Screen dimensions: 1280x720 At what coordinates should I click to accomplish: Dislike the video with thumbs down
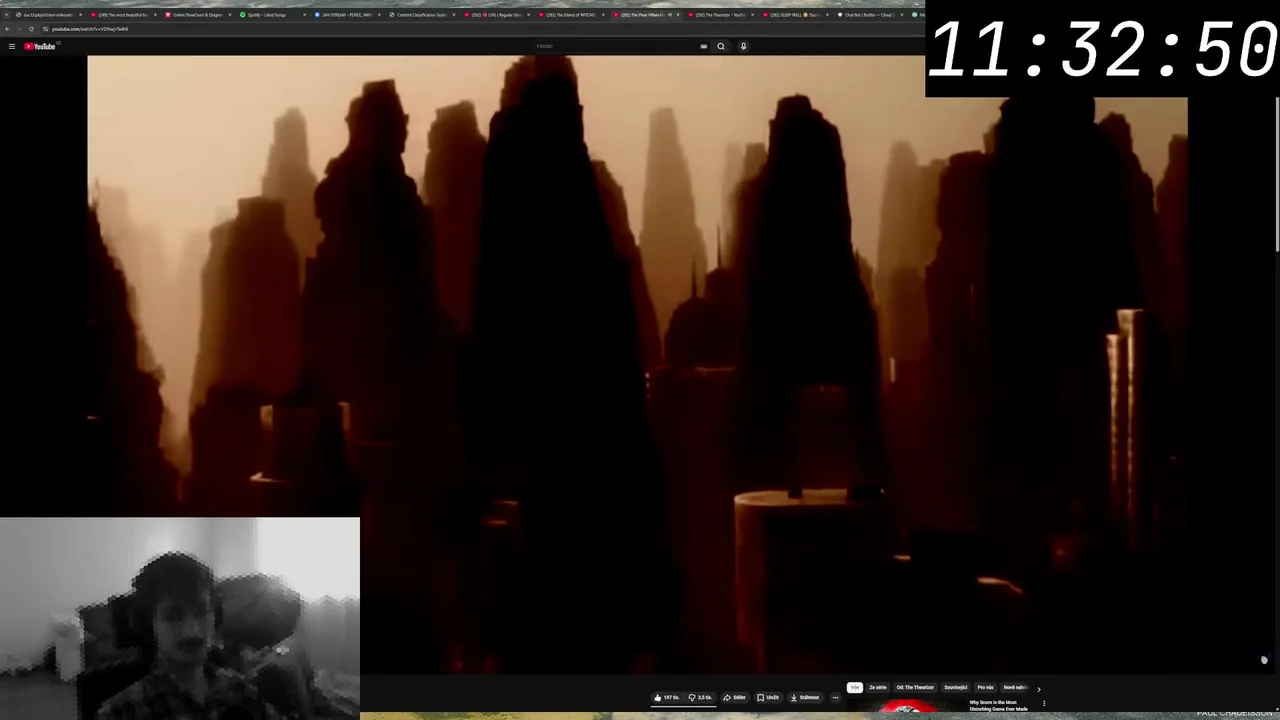tap(701, 697)
